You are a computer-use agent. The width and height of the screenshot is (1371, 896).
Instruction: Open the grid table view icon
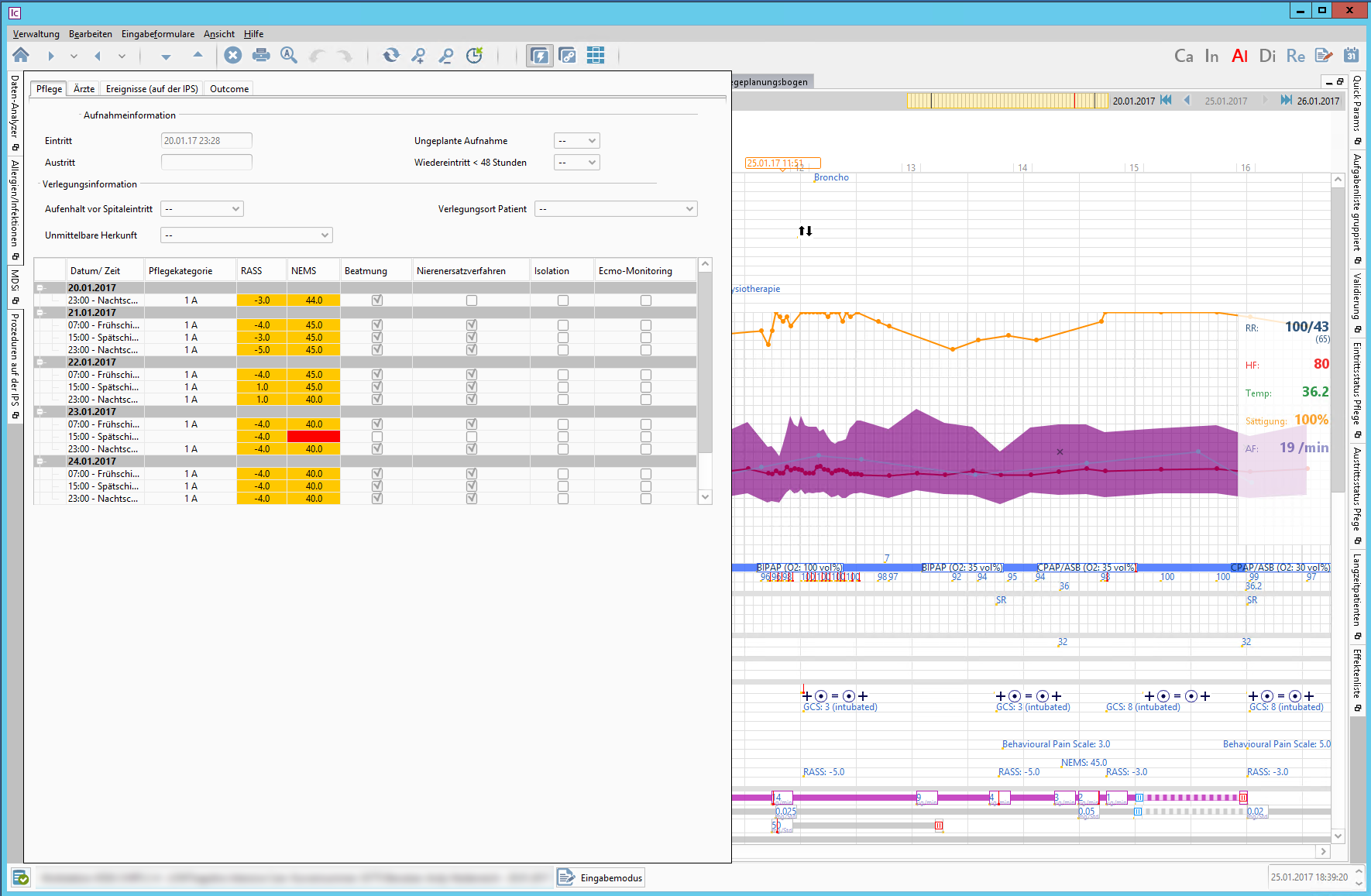[595, 55]
